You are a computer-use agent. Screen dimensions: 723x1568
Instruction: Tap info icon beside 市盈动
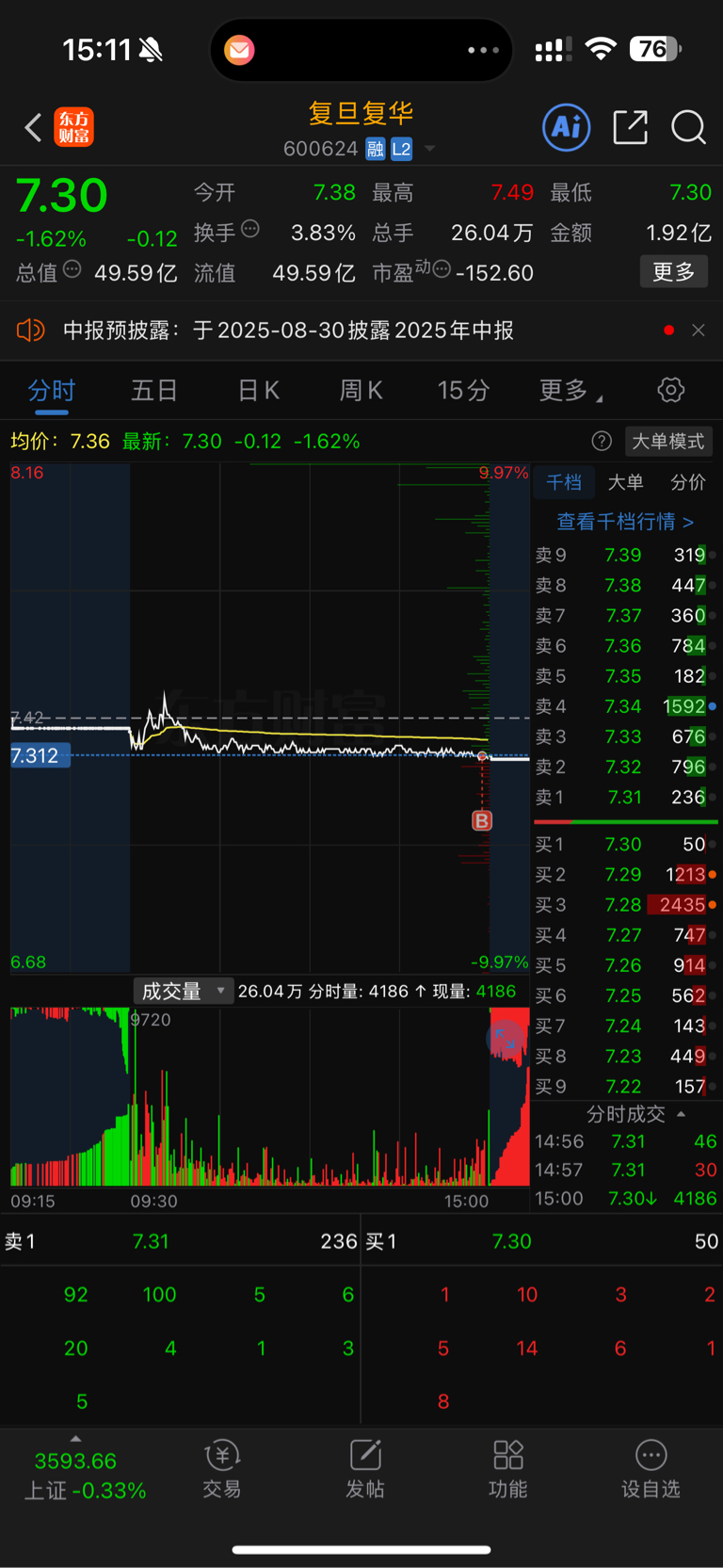[442, 269]
